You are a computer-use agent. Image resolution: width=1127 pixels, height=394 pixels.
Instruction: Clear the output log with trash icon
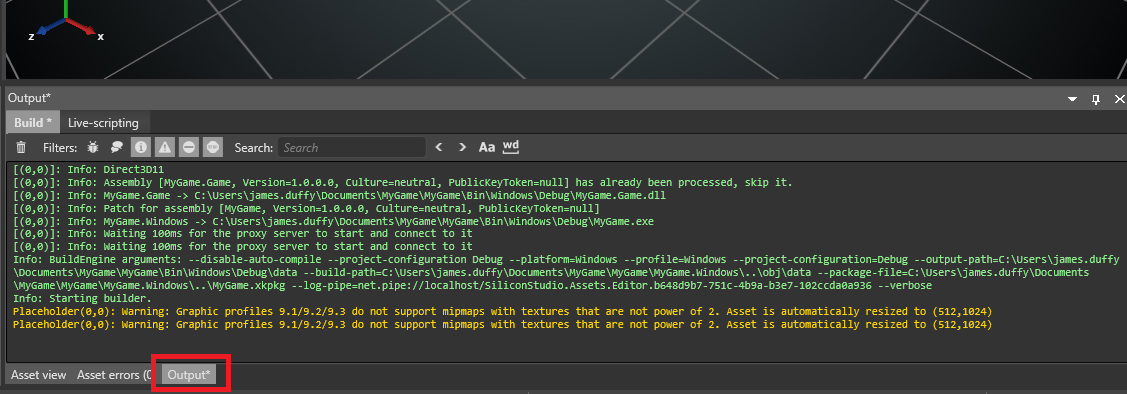click(21, 147)
